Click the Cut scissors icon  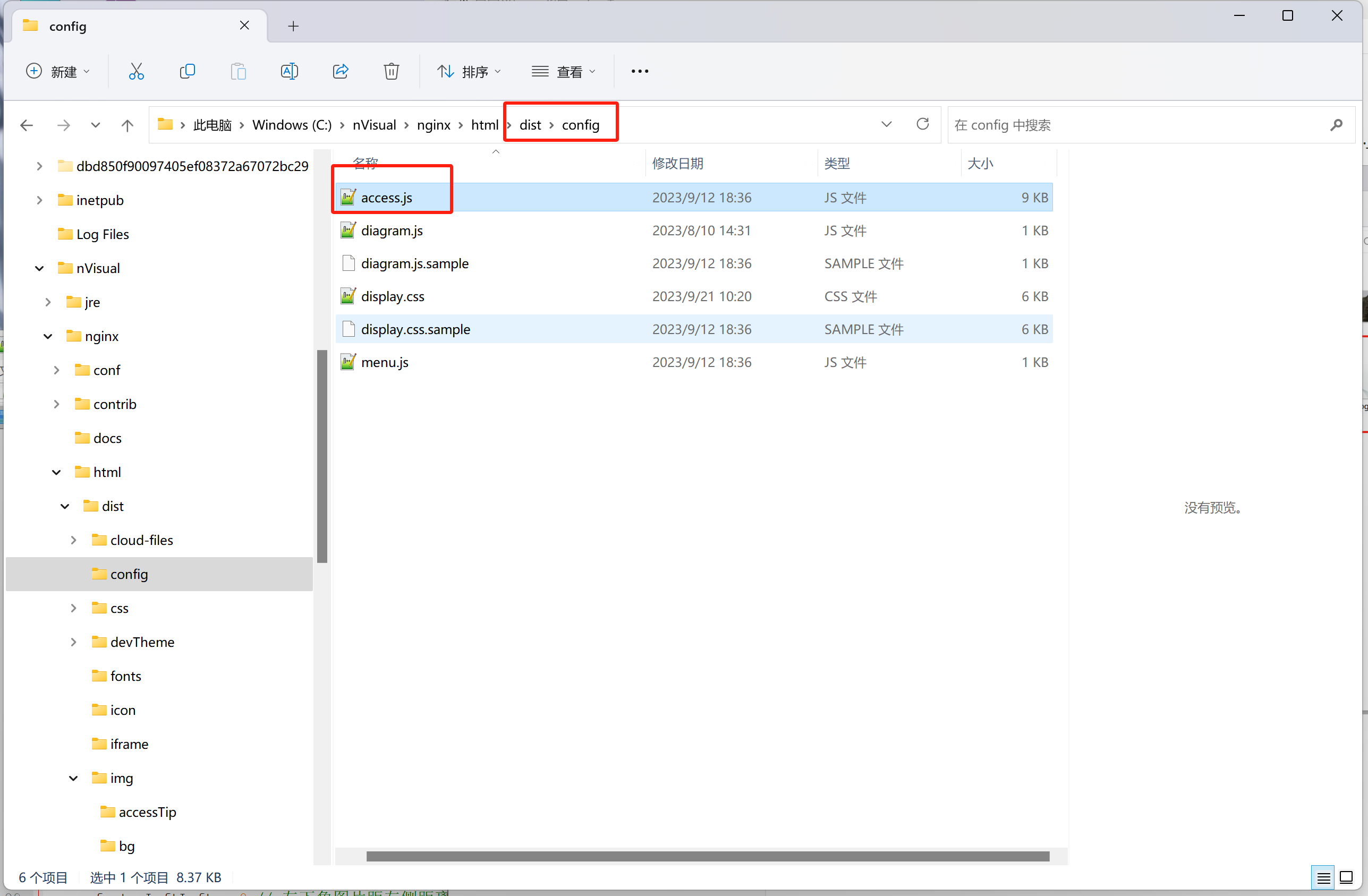136,71
